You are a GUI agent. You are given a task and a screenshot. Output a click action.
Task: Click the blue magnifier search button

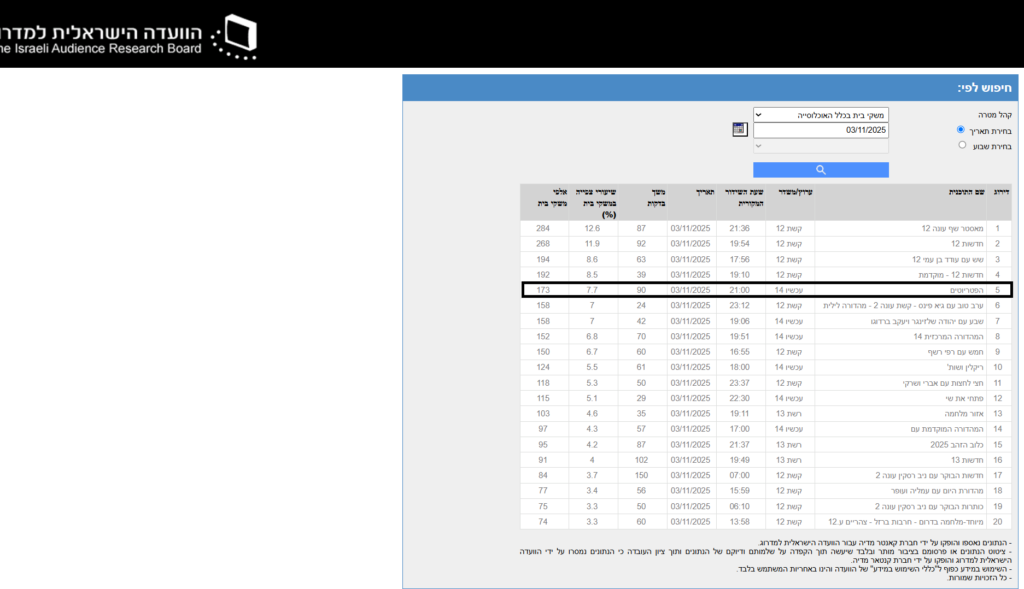point(821,170)
